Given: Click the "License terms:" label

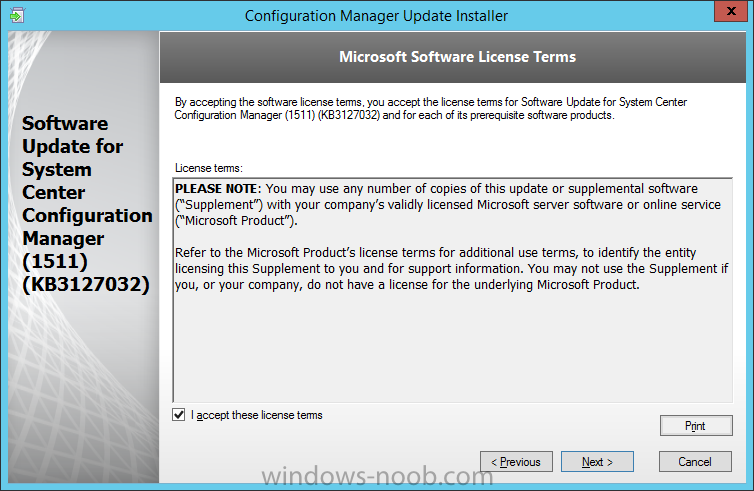Looking at the screenshot, I should pos(209,168).
